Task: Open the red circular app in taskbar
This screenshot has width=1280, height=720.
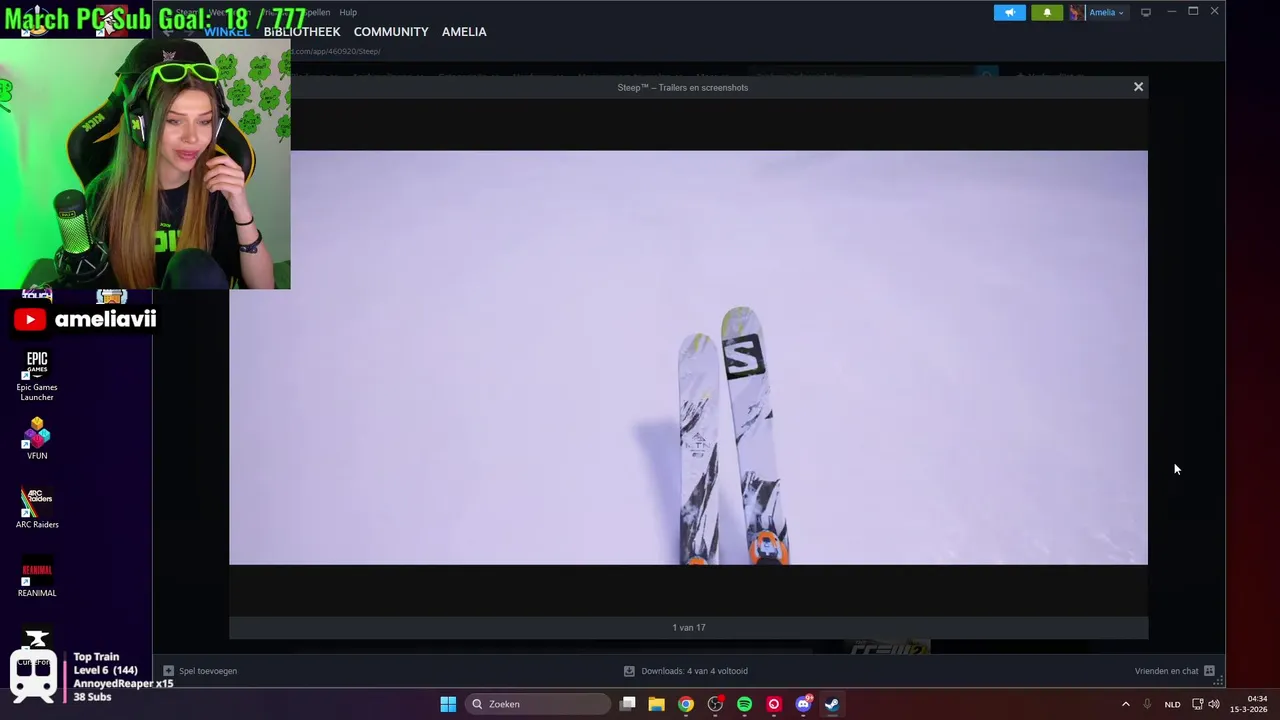Action: (x=773, y=704)
